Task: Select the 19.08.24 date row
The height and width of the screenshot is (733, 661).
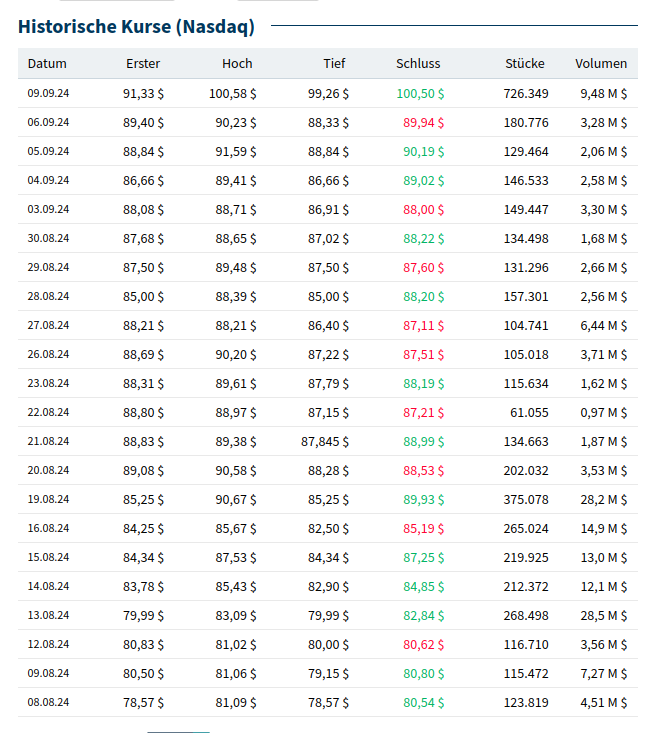Action: click(48, 499)
